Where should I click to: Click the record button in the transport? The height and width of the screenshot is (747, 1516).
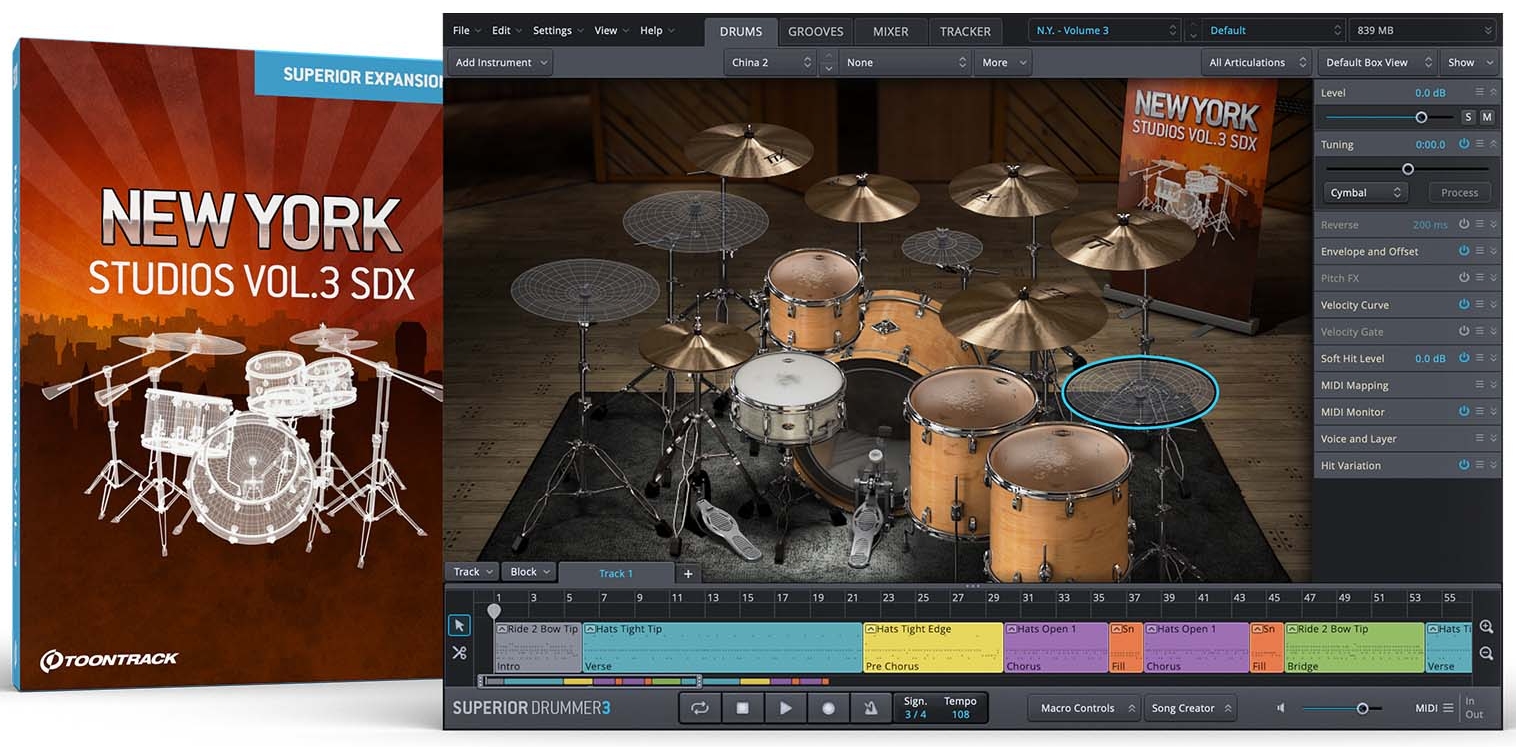828,708
